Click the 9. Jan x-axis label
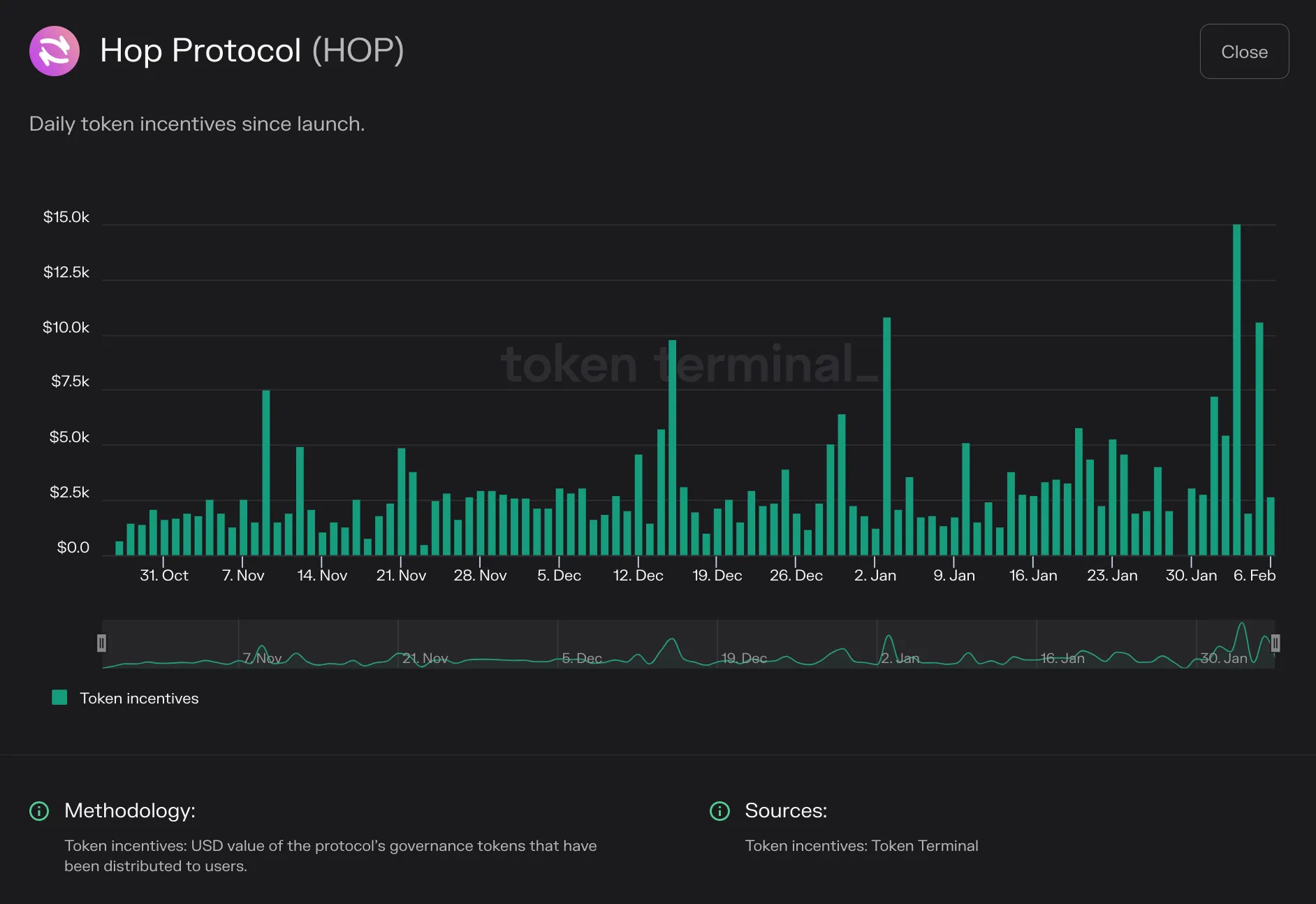The height and width of the screenshot is (904, 1316). coord(953,576)
